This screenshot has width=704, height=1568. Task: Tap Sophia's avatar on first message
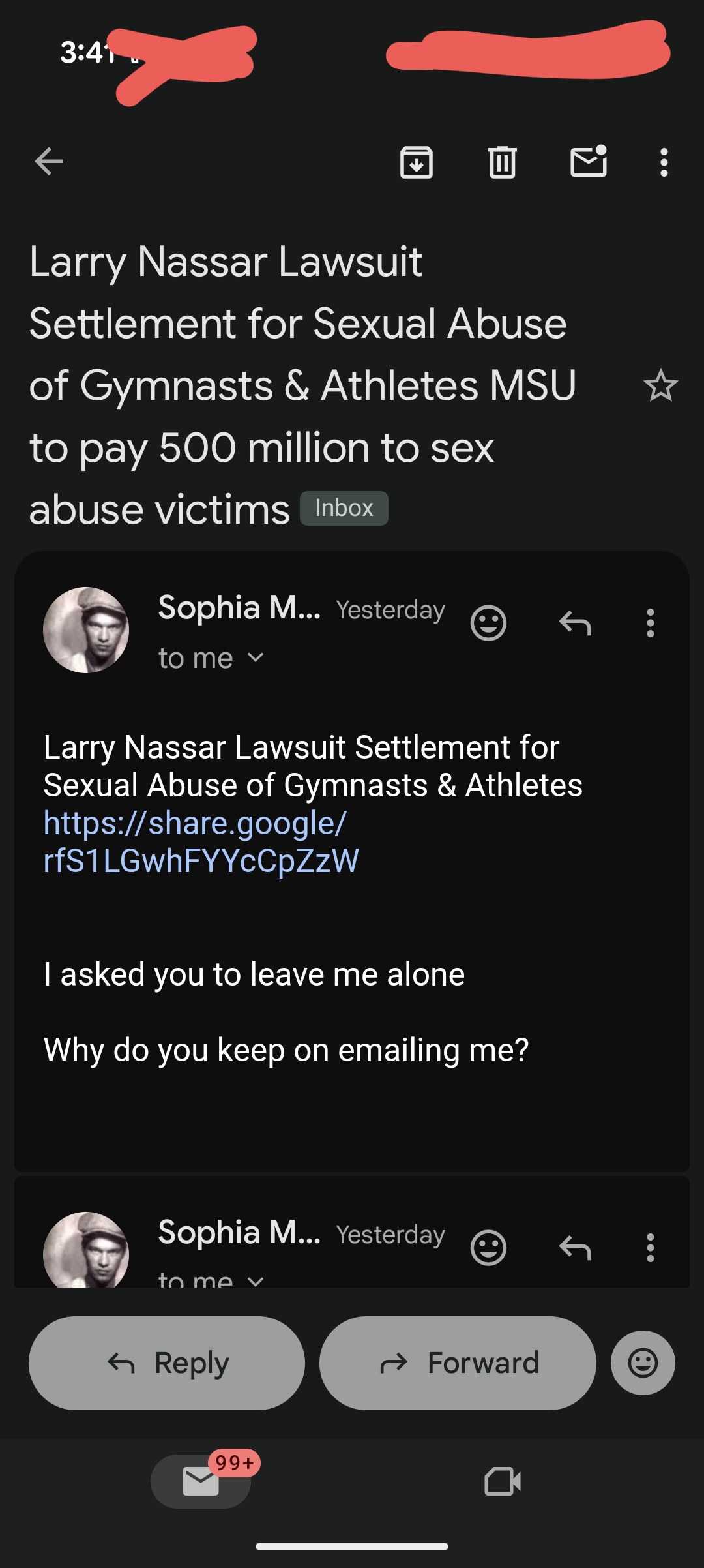point(86,630)
